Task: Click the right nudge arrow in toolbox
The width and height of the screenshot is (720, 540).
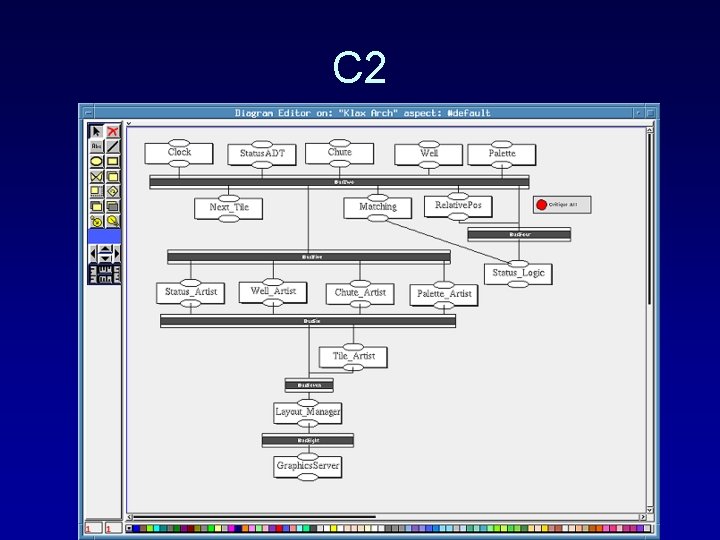Action: (117, 253)
